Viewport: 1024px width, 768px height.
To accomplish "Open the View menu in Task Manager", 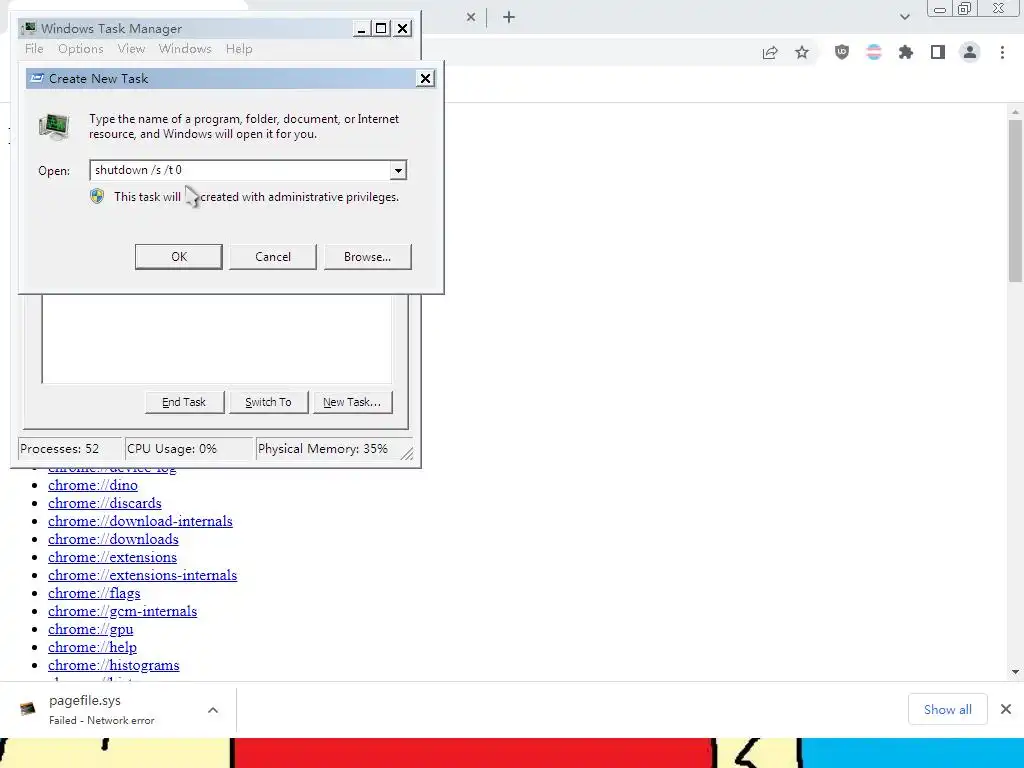I will click(x=131, y=49).
